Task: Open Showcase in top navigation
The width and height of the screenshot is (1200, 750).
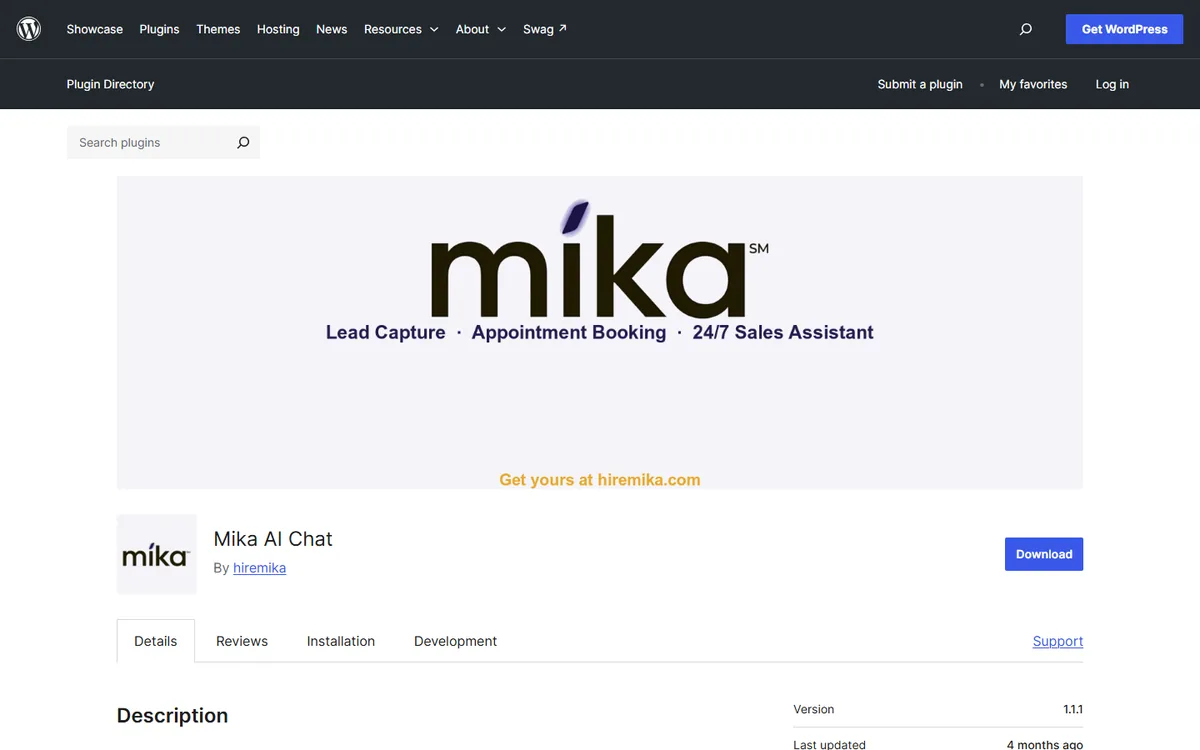Action: (x=95, y=29)
